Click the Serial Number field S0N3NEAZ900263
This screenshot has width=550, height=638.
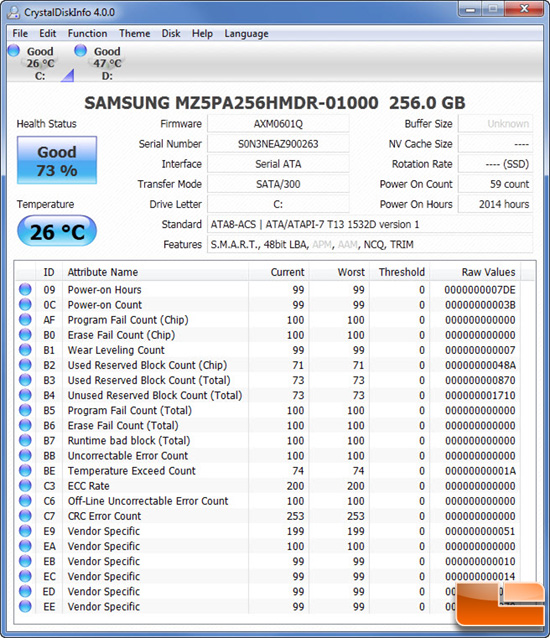coord(278,144)
